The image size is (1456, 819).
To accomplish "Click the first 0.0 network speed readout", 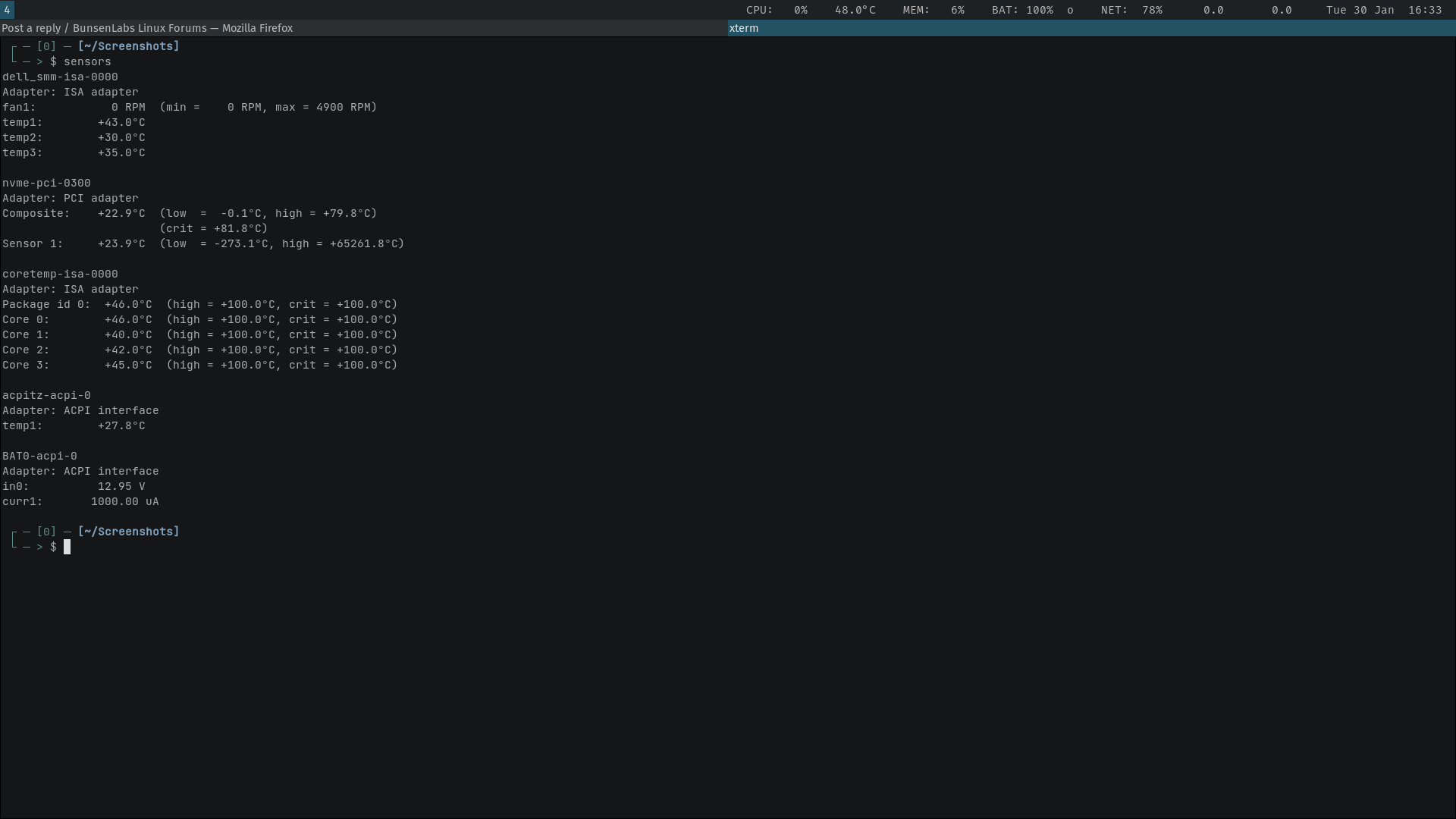I will pos(1213,10).
